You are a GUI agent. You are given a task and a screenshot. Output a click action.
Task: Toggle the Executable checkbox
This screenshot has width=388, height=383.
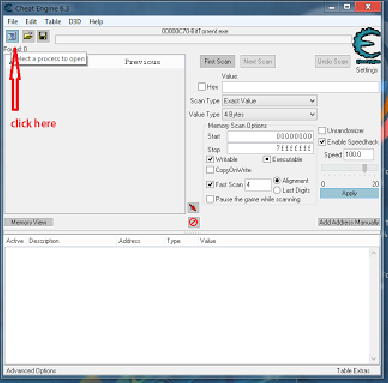pos(267,159)
